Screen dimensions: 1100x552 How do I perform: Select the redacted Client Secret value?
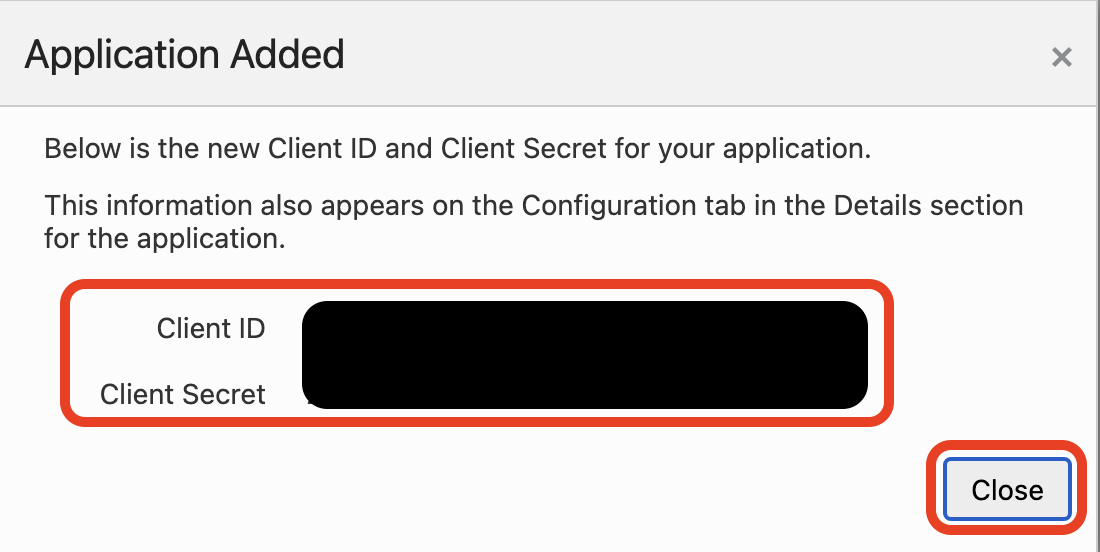tap(584, 390)
